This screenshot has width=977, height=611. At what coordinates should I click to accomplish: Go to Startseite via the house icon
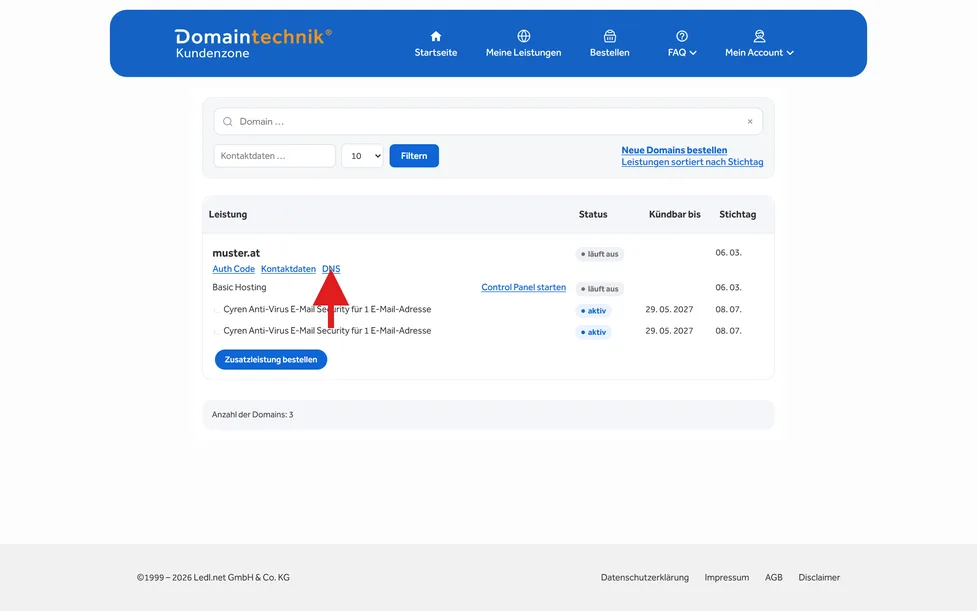point(436,36)
